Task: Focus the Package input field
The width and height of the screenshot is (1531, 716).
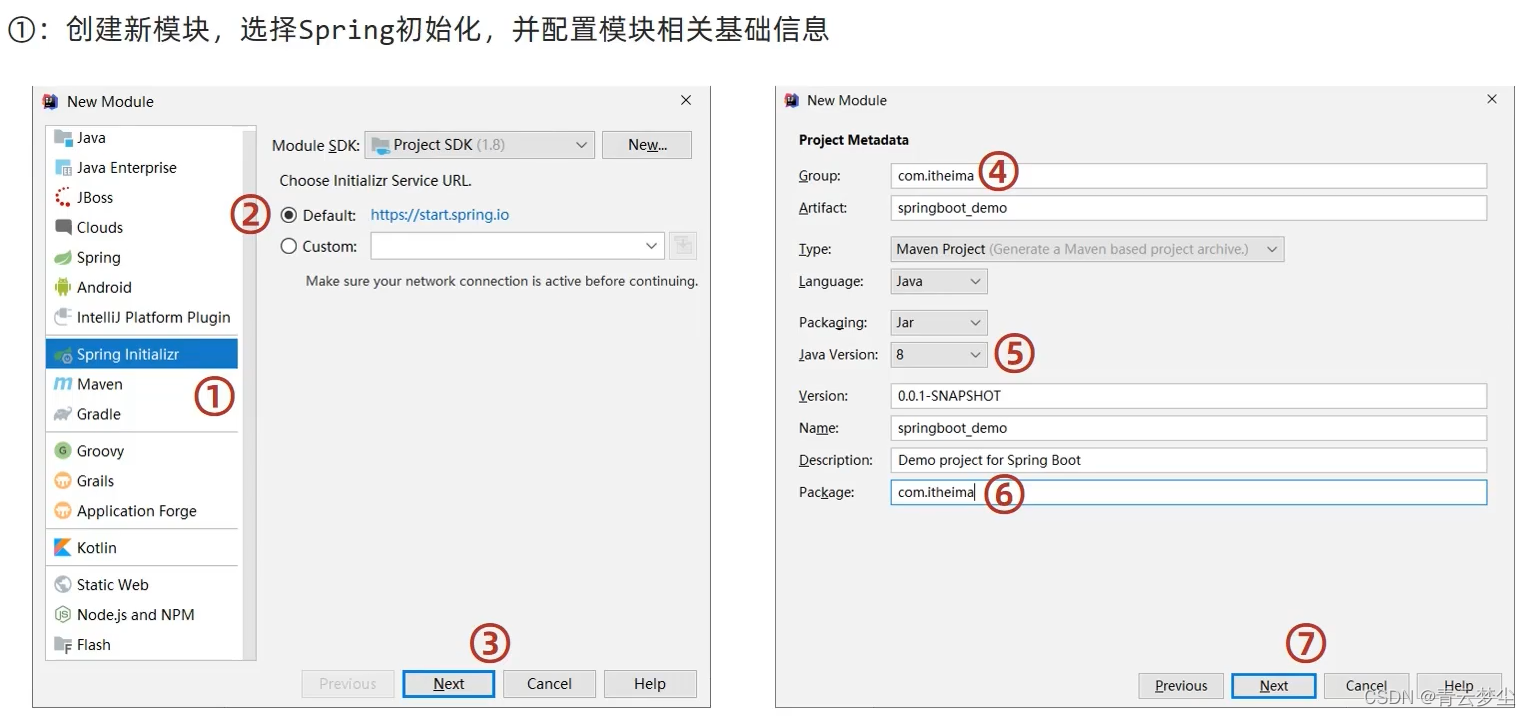Action: click(x=1189, y=492)
